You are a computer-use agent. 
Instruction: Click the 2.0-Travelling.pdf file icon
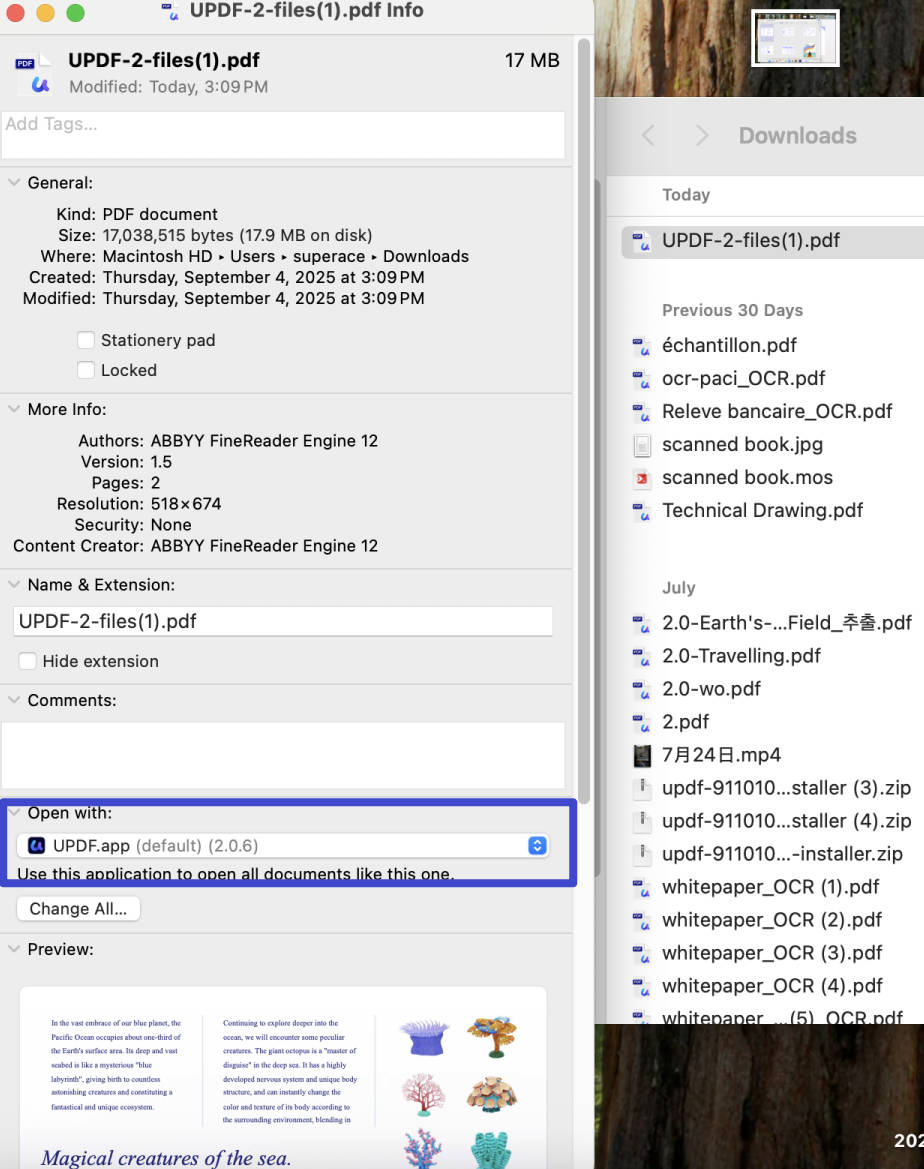(x=641, y=657)
